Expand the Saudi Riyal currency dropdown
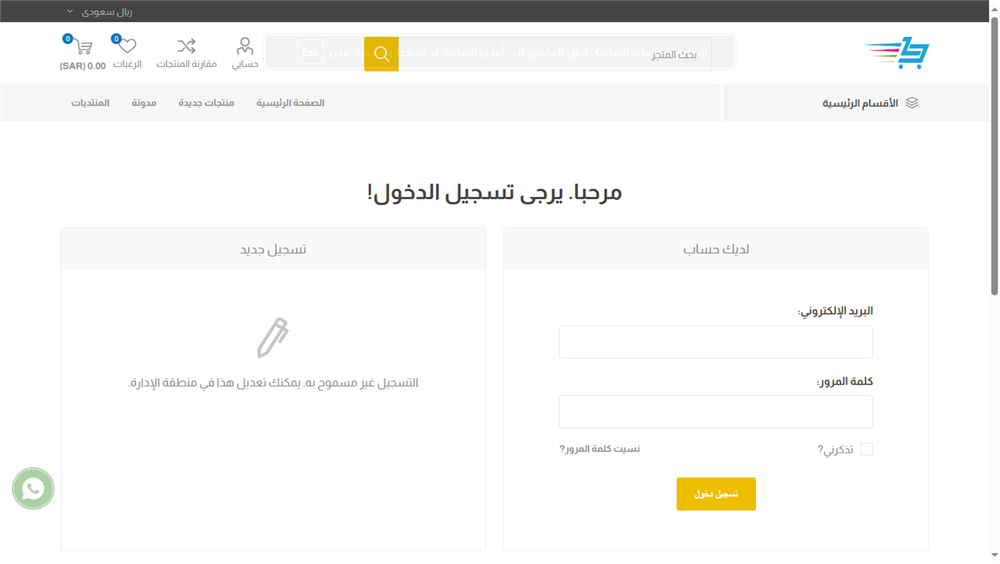 pos(100,12)
